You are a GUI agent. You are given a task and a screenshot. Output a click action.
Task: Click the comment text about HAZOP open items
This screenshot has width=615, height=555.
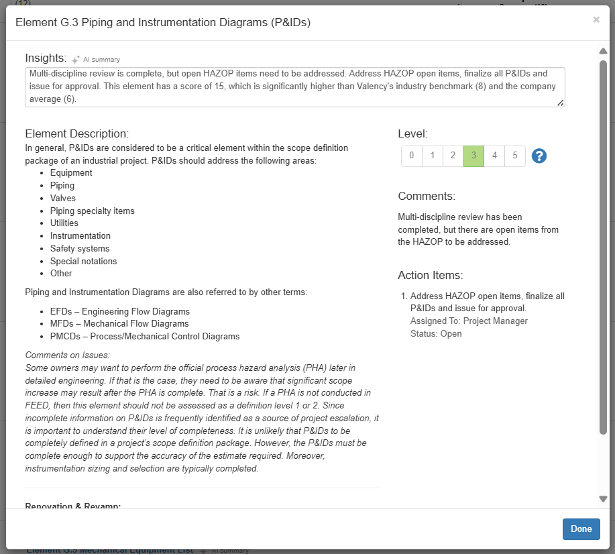(x=478, y=229)
